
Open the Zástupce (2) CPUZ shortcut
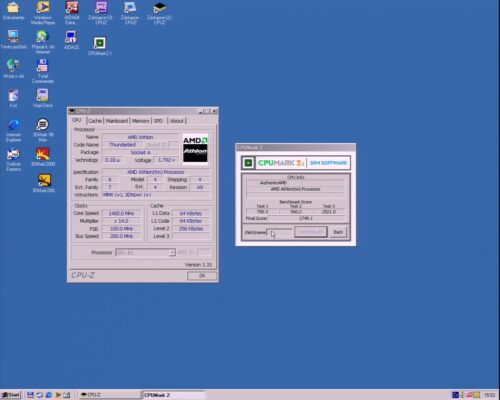click(159, 13)
